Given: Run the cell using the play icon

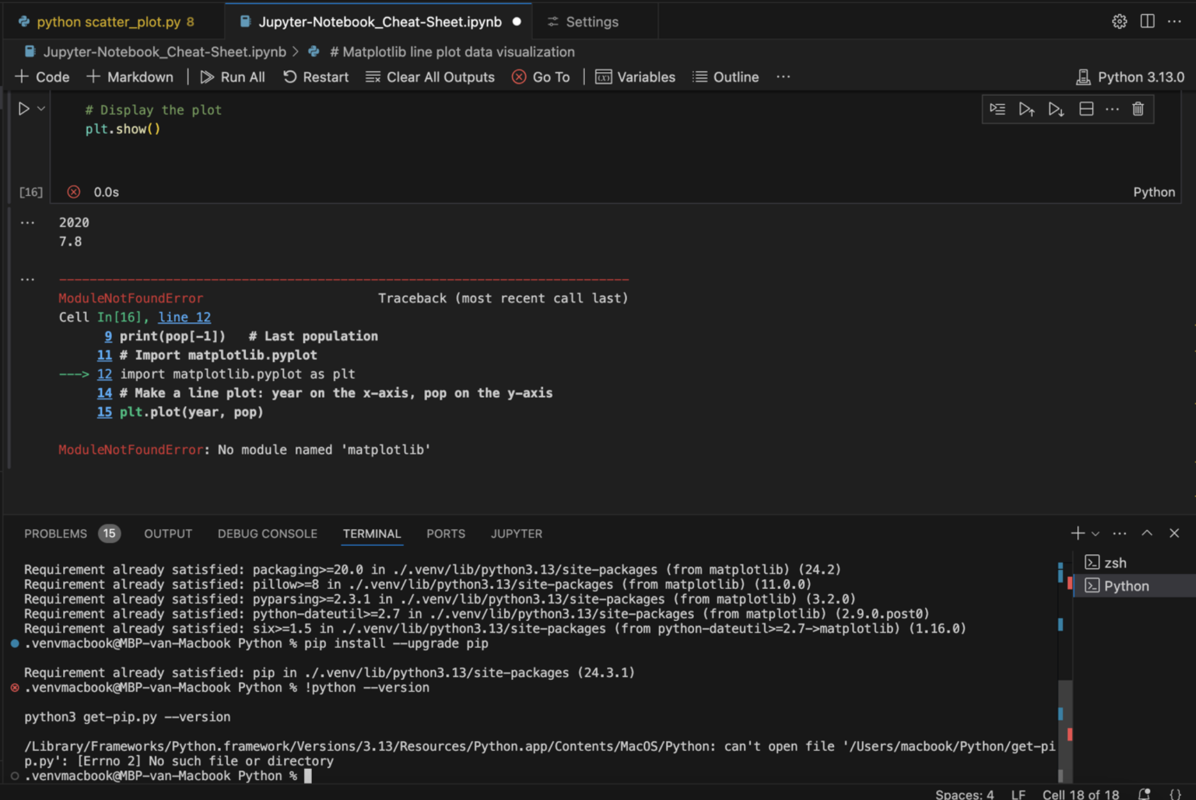Looking at the screenshot, I should (x=24, y=109).
